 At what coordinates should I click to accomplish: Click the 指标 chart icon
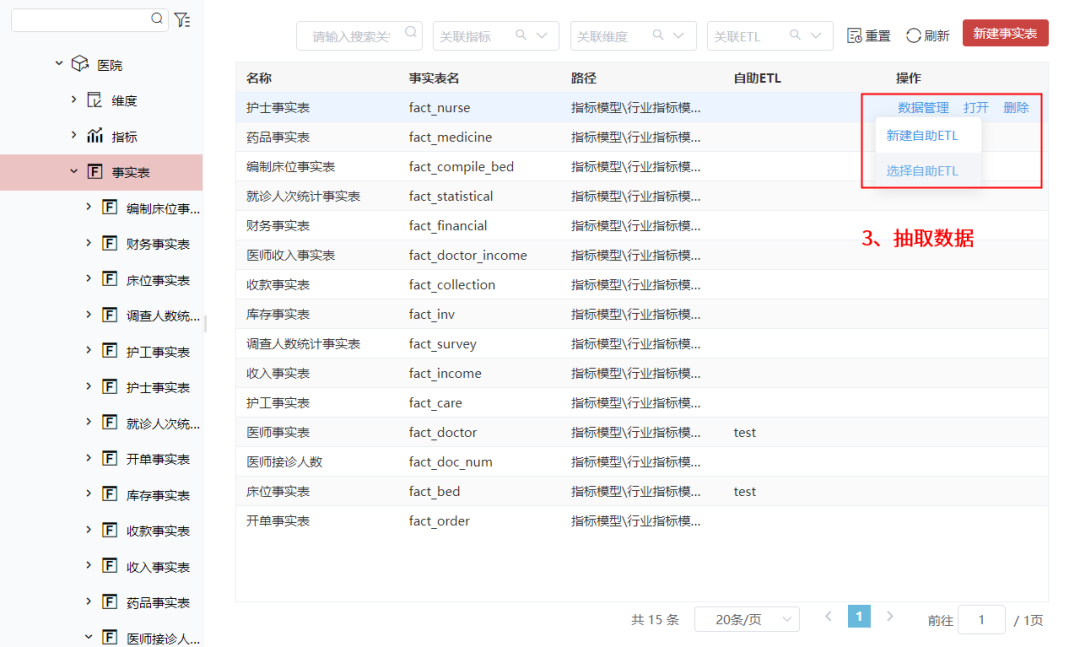point(95,136)
